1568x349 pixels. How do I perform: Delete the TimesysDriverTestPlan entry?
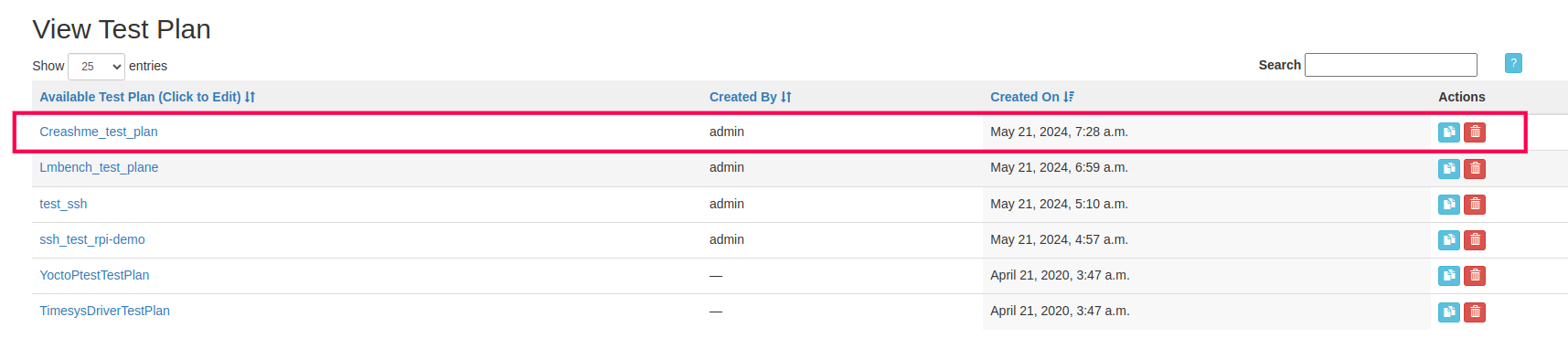pos(1474,312)
